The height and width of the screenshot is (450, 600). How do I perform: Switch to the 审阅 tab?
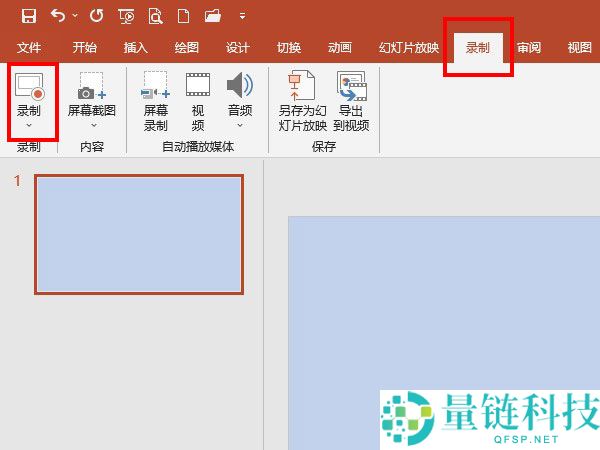point(529,47)
